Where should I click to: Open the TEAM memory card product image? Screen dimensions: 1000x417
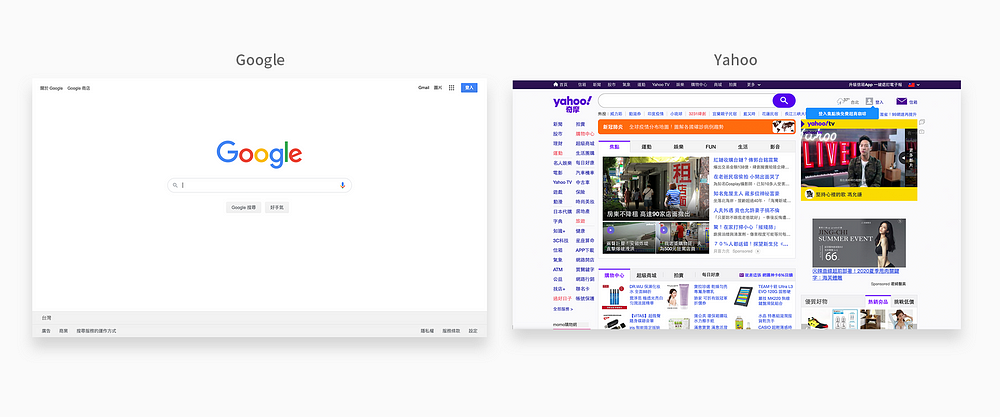pyautogui.click(x=742, y=296)
